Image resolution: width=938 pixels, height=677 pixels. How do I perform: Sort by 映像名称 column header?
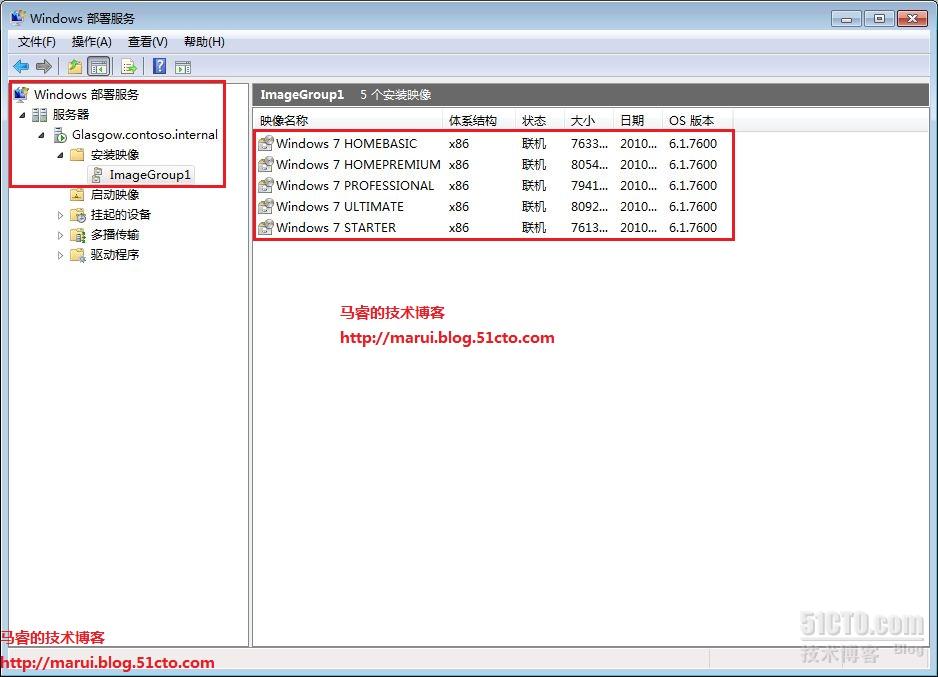348,121
